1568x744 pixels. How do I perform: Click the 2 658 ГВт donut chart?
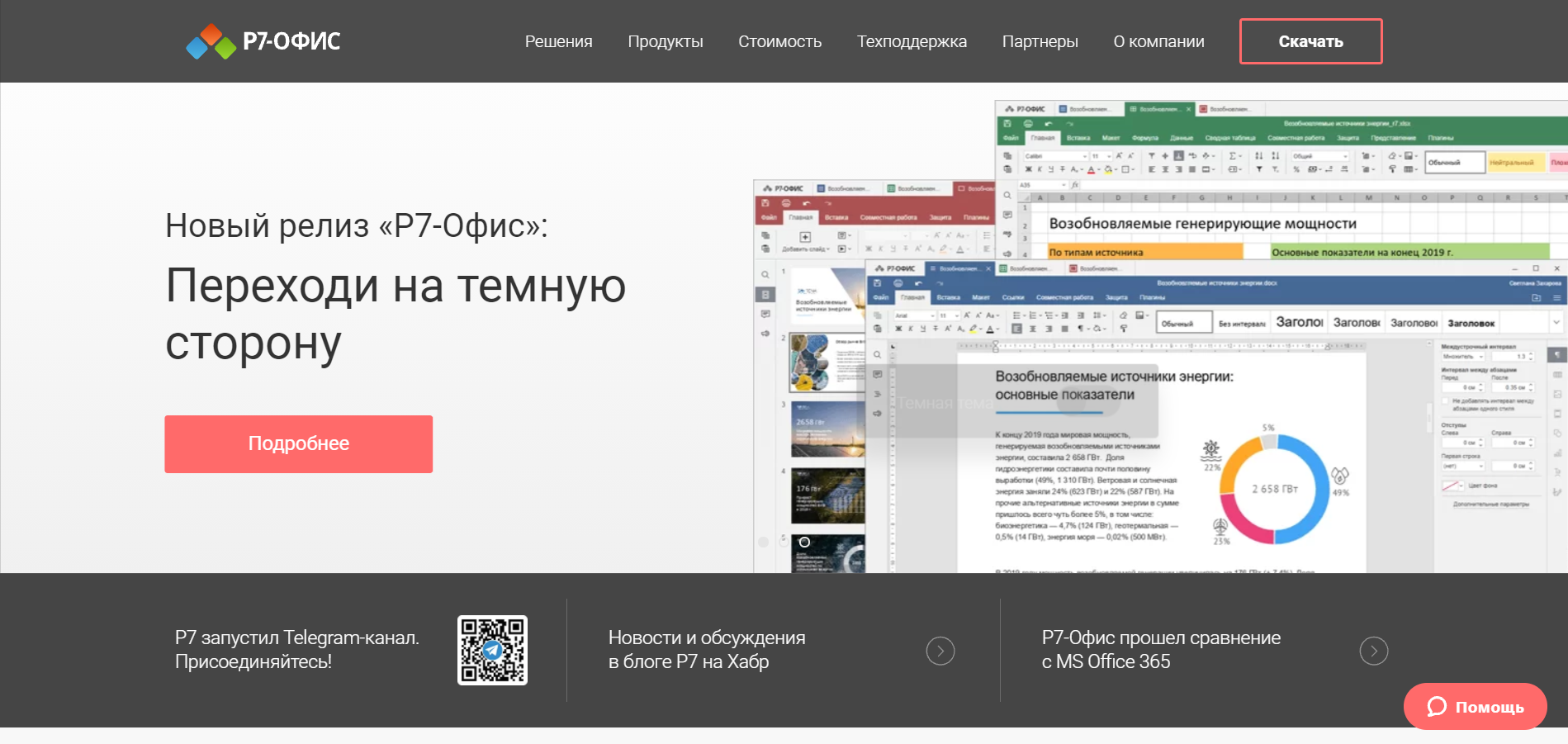[1274, 489]
